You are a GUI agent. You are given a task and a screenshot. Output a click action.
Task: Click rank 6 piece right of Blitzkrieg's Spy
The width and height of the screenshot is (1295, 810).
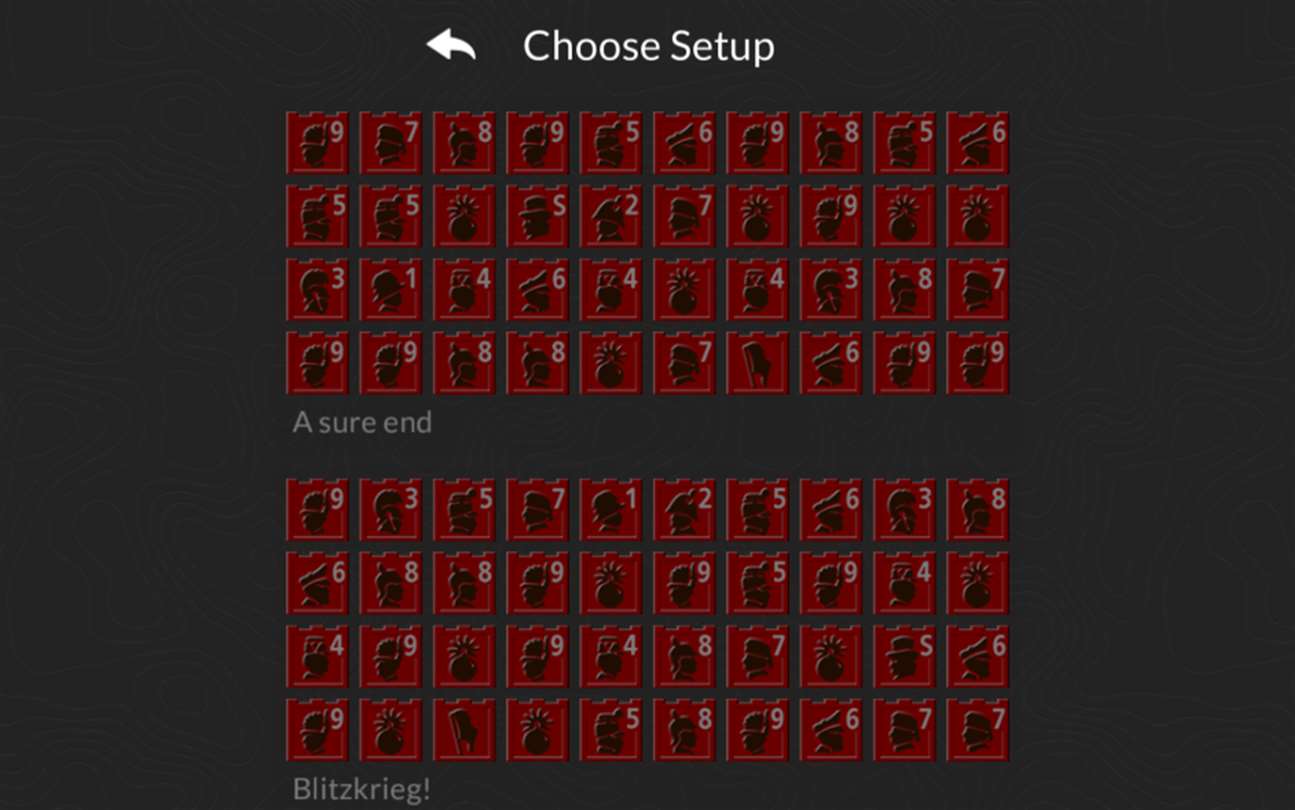click(x=979, y=657)
